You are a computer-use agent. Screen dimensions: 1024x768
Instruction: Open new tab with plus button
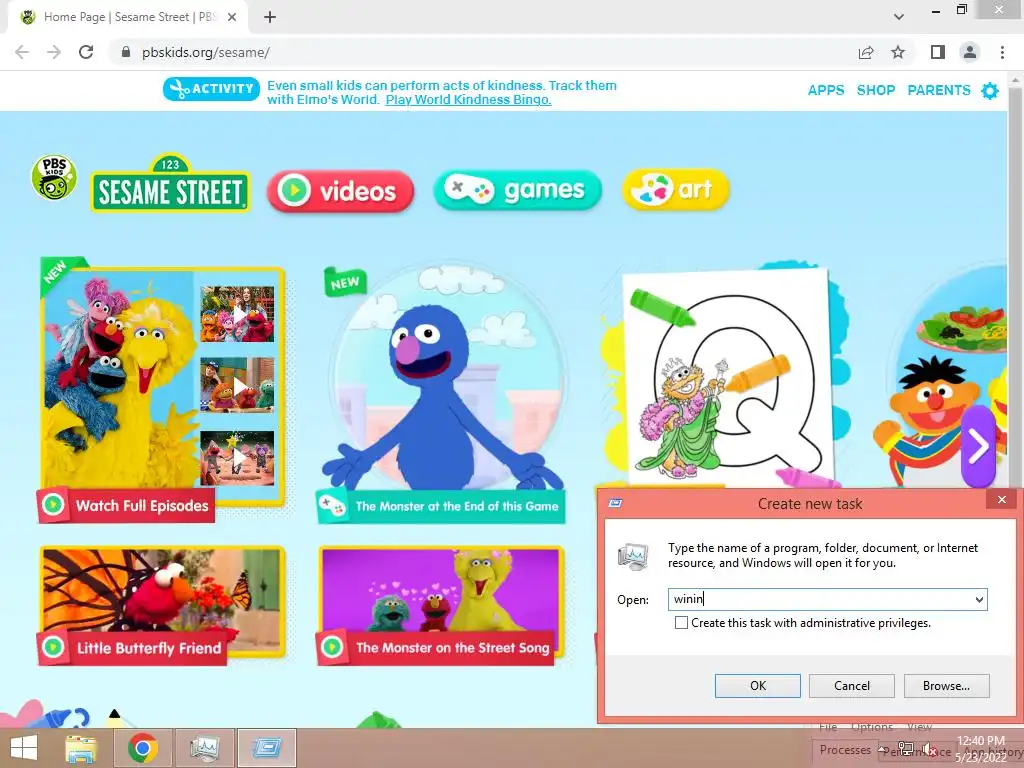(x=270, y=17)
